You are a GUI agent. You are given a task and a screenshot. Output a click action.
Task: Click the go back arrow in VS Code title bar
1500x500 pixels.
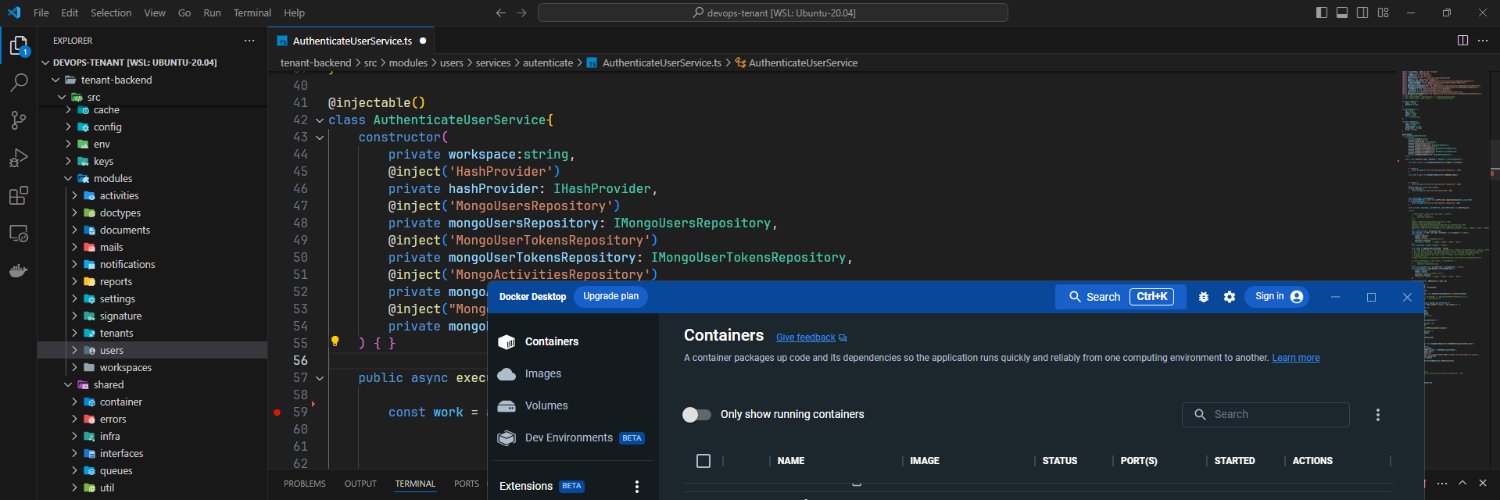[501, 13]
